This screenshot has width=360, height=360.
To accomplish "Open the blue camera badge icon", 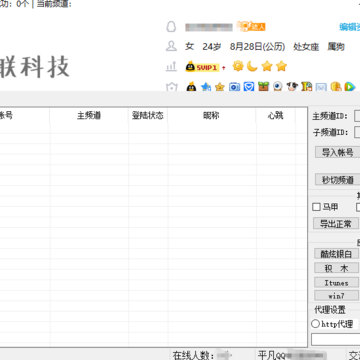I will point(234,87).
